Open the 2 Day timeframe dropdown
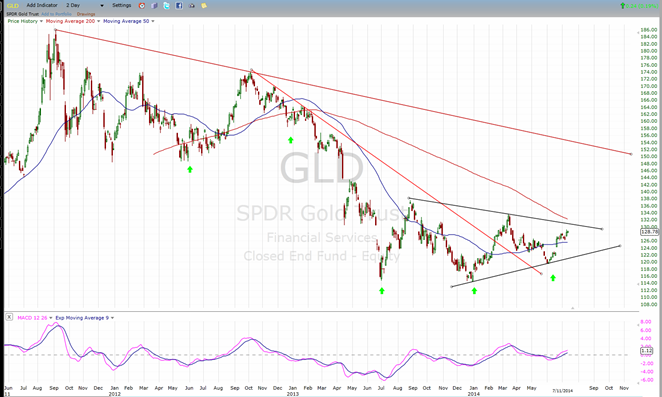The image size is (662, 397). (x=84, y=5)
